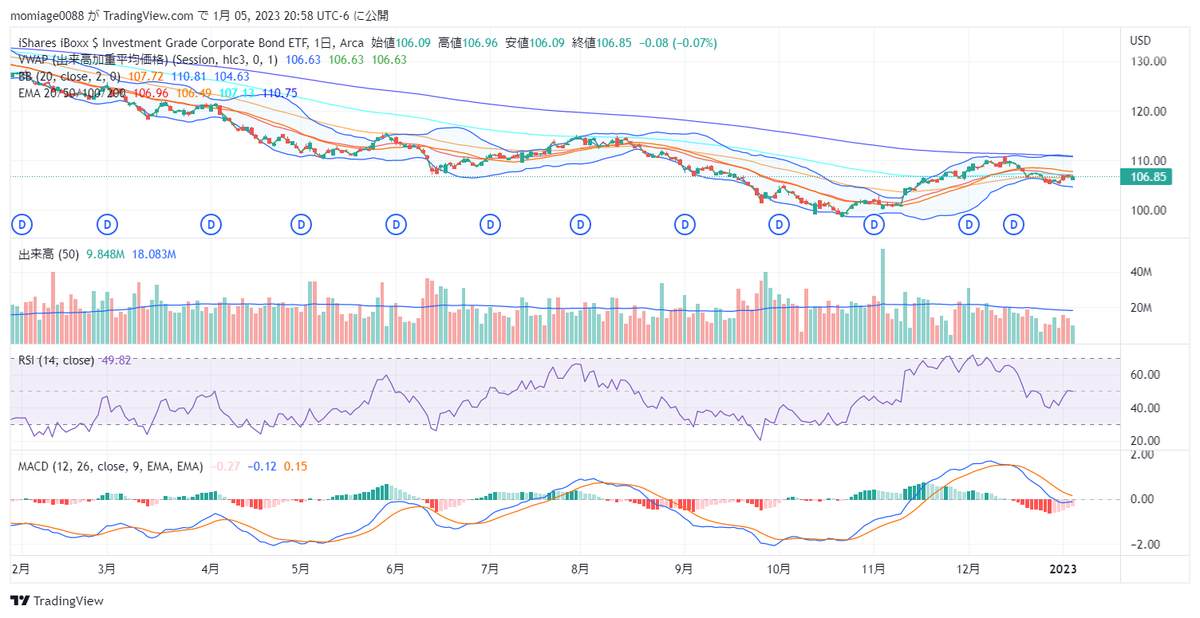Click the 130.00 price axis label
Screen dimensions: 1200x618
coord(1148,62)
